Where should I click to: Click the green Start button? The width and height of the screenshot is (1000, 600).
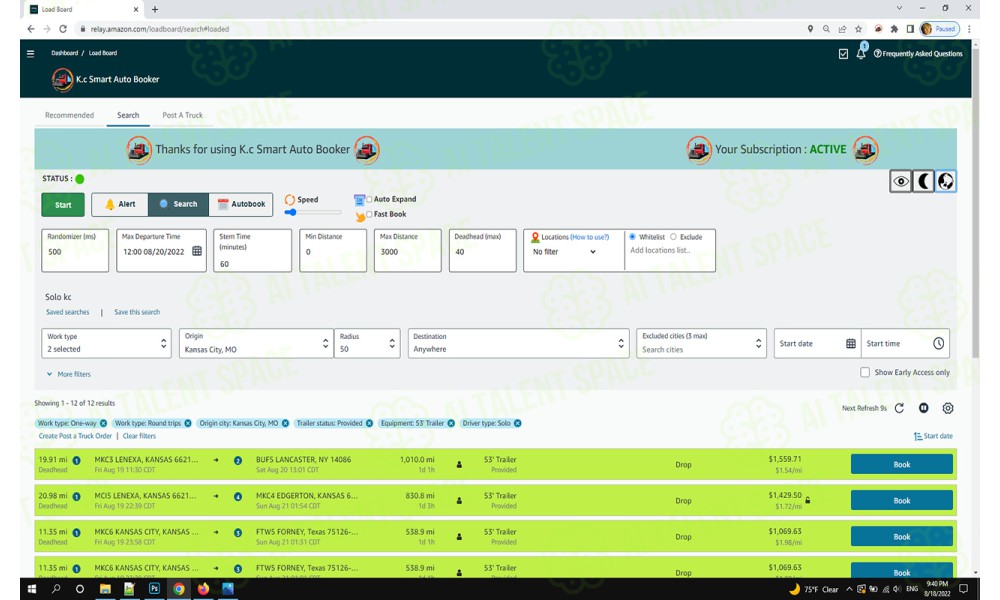(x=62, y=205)
